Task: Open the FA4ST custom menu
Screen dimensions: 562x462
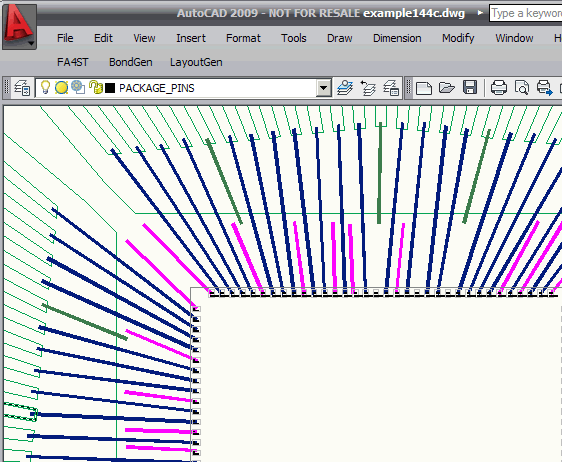Action: point(72,62)
